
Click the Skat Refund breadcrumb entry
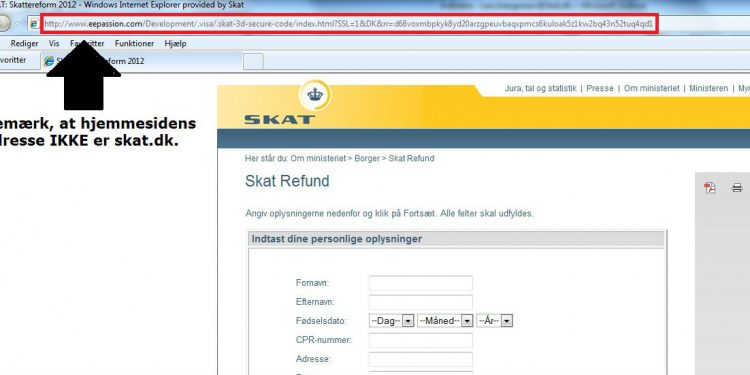pyautogui.click(x=411, y=158)
